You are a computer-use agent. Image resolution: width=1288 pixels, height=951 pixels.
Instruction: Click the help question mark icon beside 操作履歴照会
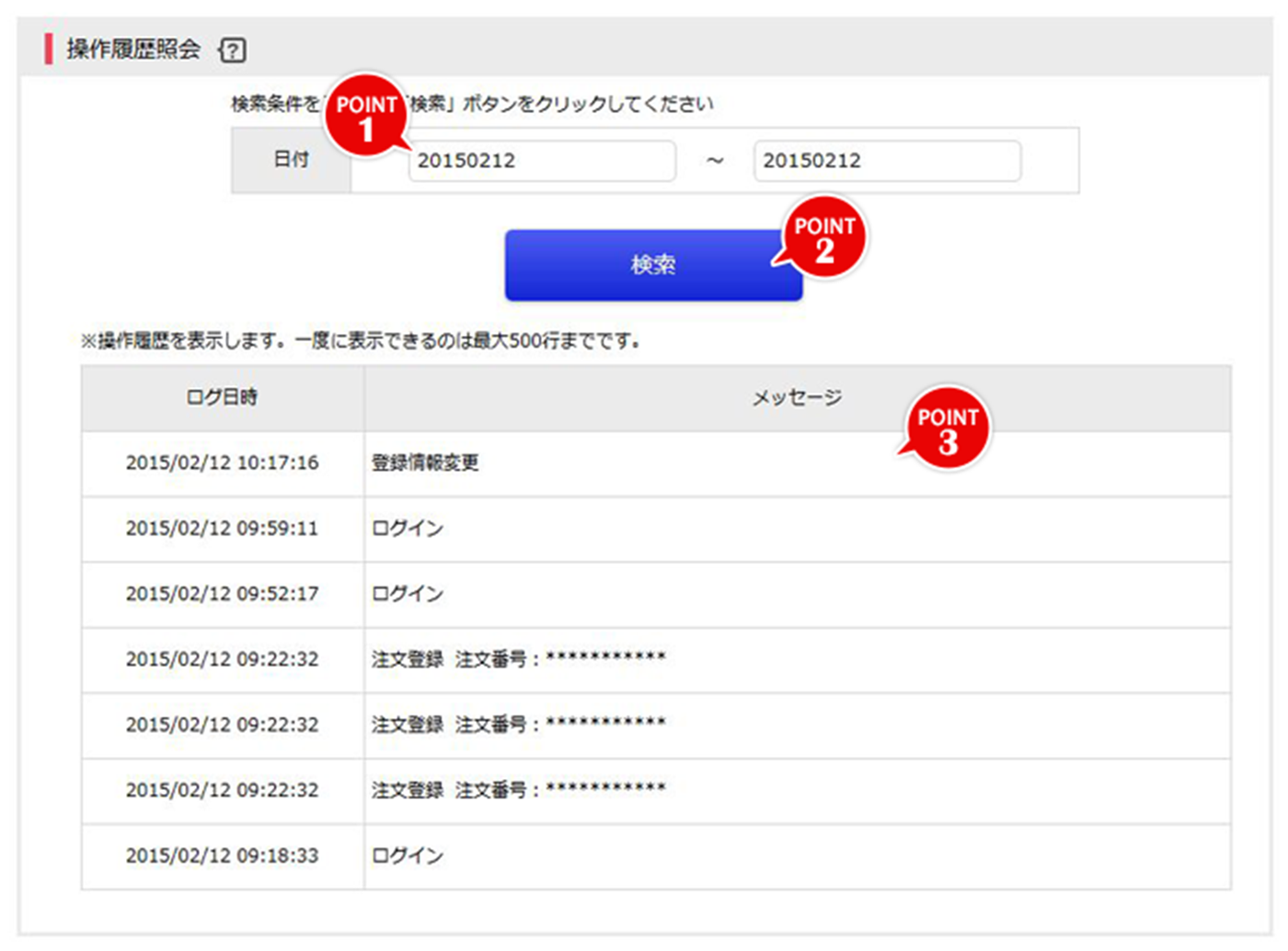pyautogui.click(x=233, y=50)
